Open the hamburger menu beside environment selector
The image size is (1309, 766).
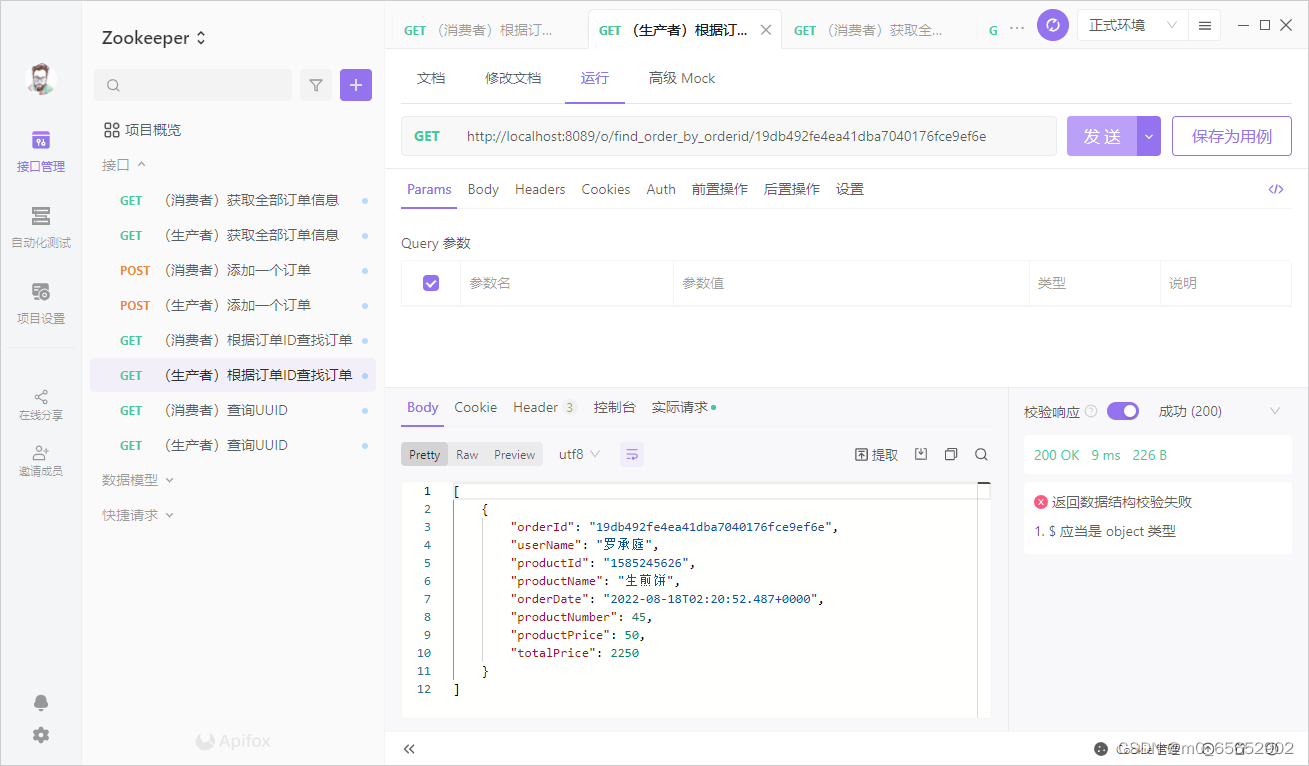(x=1205, y=25)
